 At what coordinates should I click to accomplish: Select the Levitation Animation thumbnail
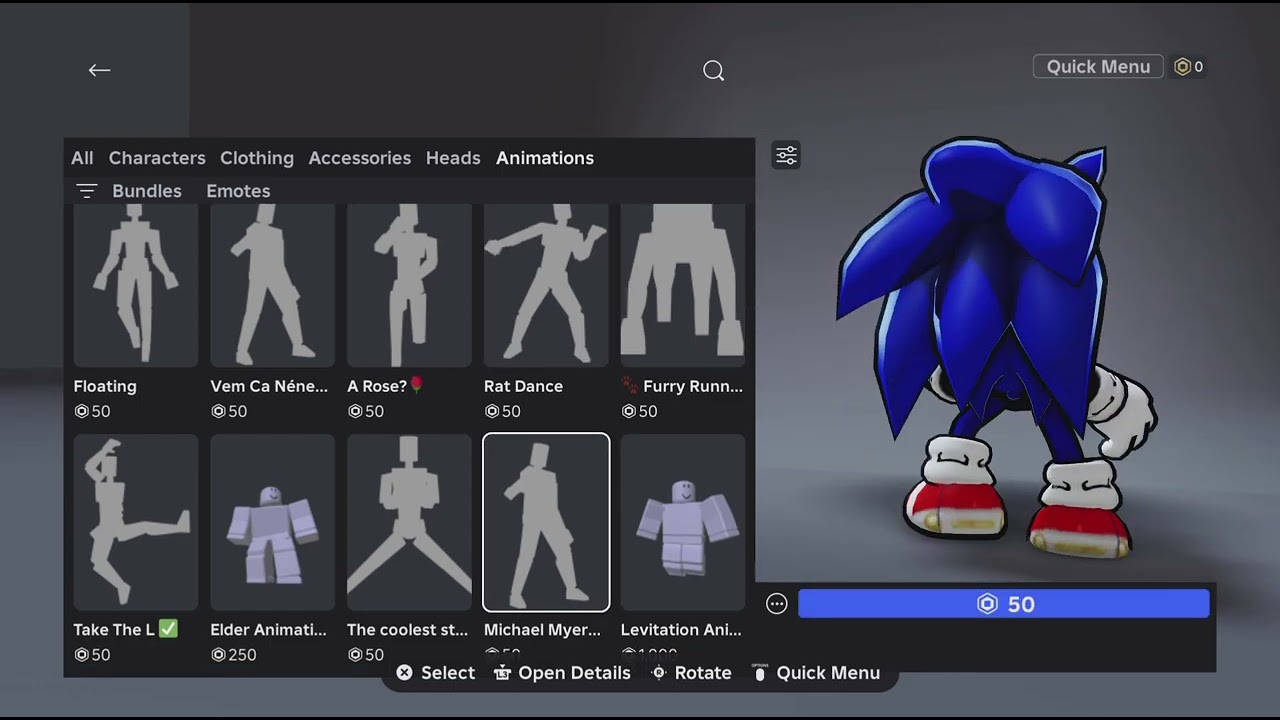683,522
